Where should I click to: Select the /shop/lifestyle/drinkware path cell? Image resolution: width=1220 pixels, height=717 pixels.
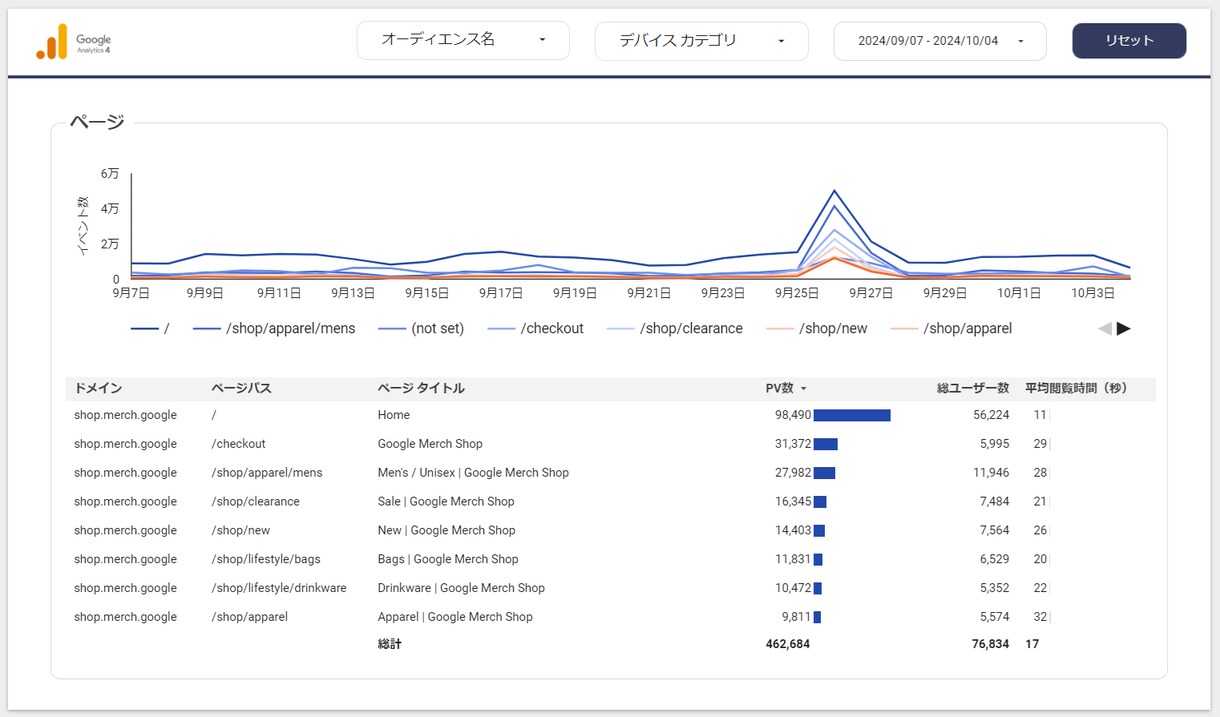[x=279, y=589]
